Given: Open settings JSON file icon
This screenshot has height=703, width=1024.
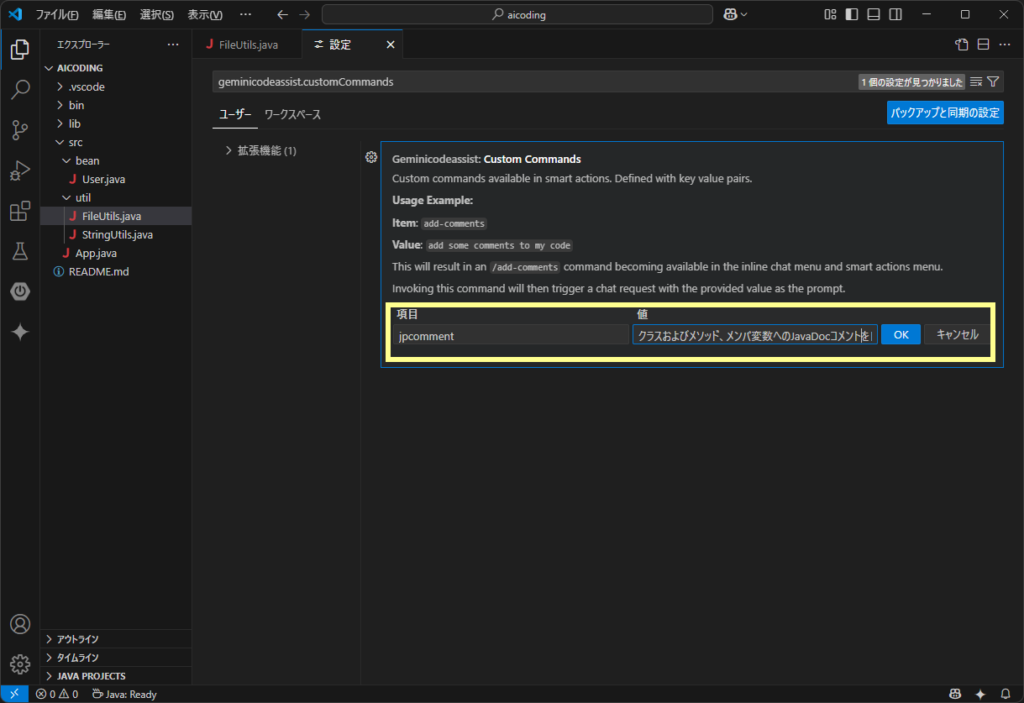Looking at the screenshot, I should 961,44.
